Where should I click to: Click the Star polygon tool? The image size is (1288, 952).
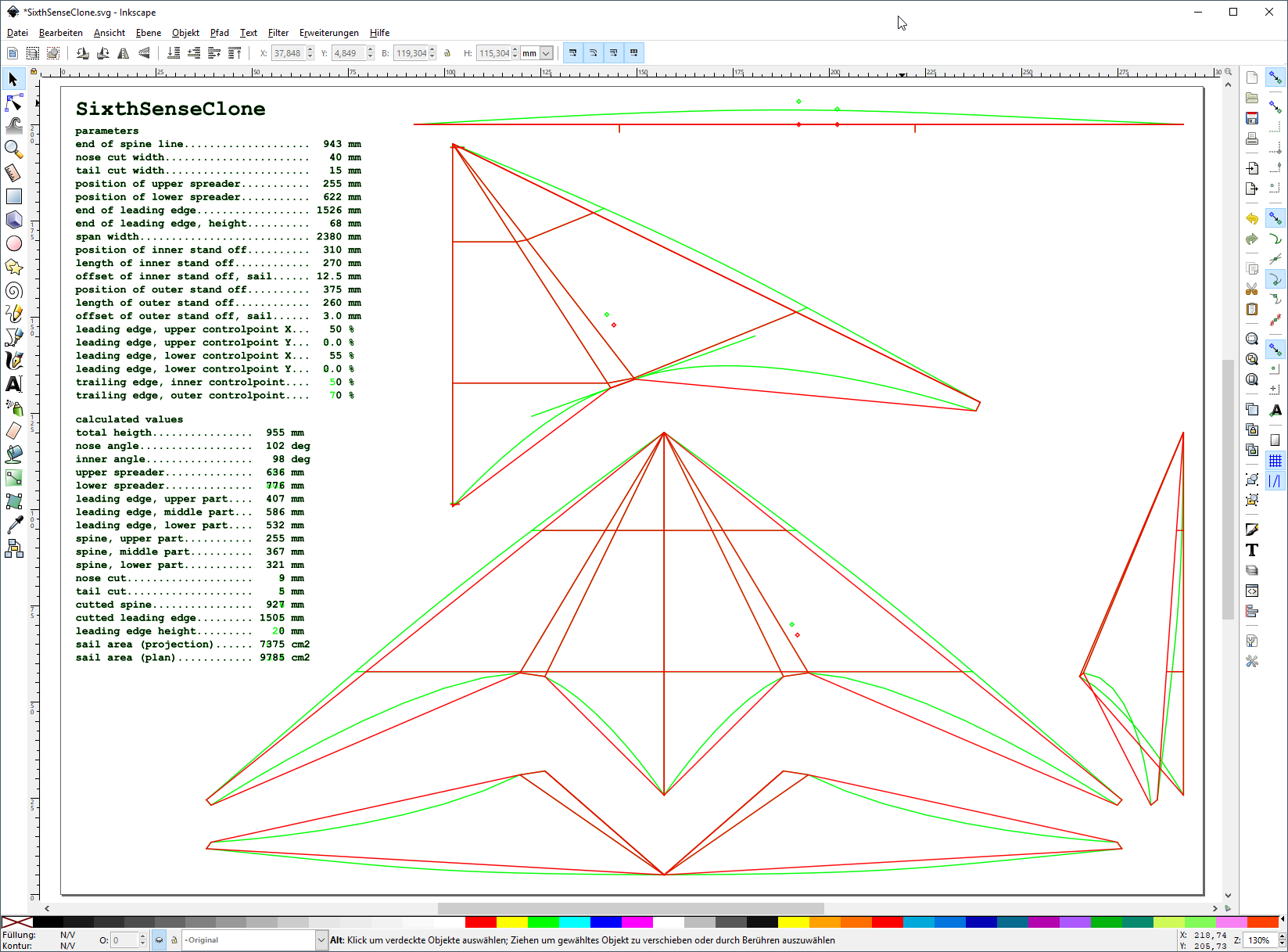pos(13,268)
